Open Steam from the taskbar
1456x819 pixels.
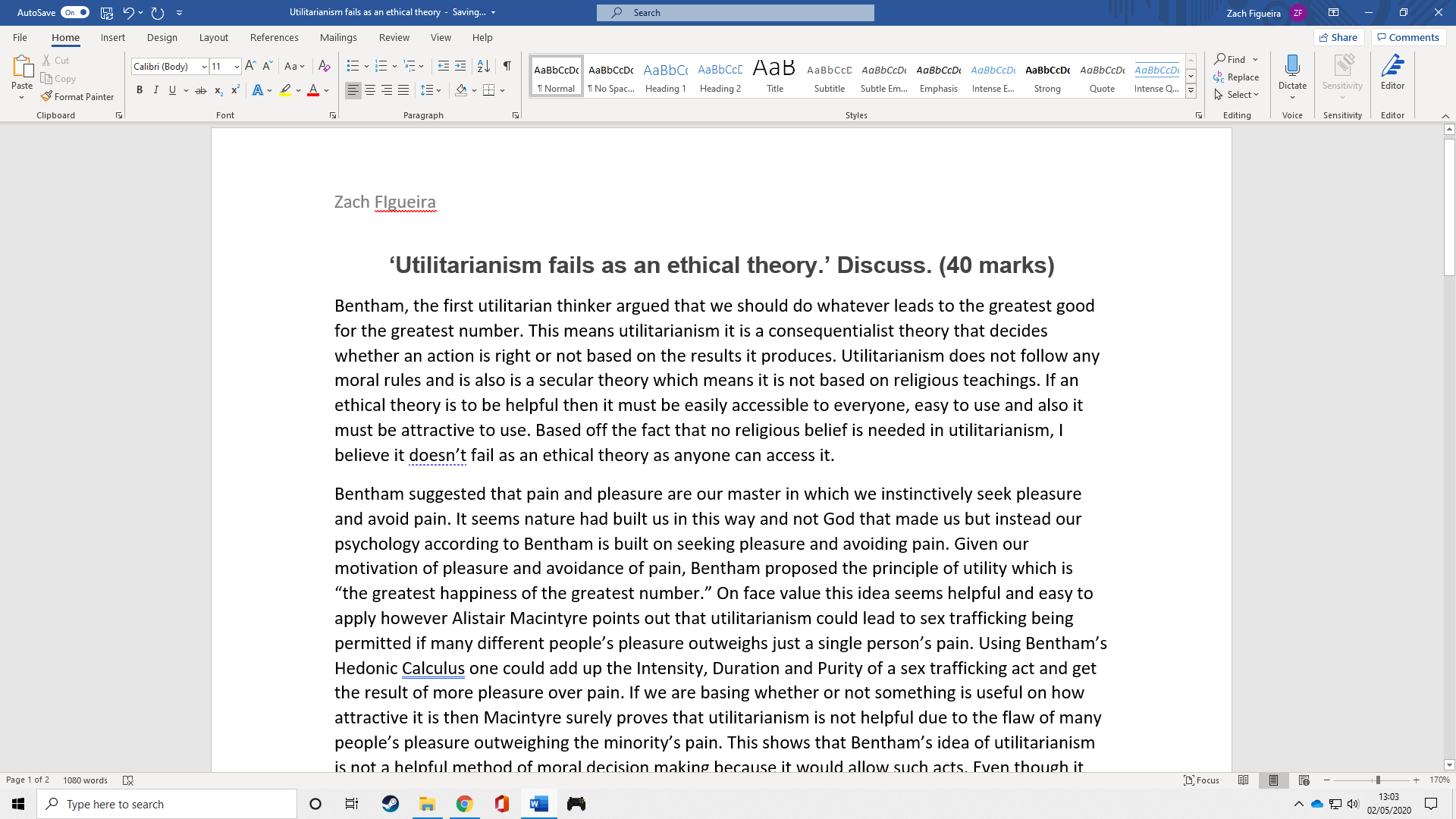[391, 804]
